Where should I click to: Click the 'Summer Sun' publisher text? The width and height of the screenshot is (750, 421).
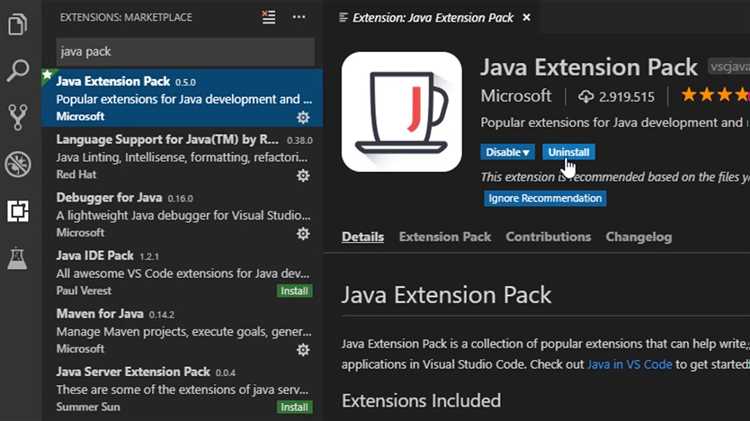point(88,407)
